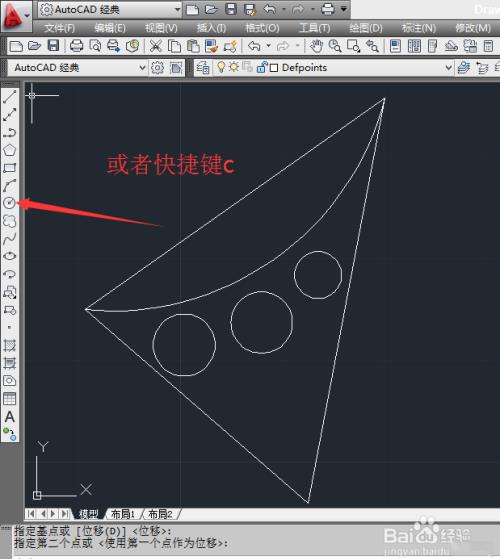500x559 pixels.
Task: Open the 绘图(D) menu
Action: click(x=366, y=28)
